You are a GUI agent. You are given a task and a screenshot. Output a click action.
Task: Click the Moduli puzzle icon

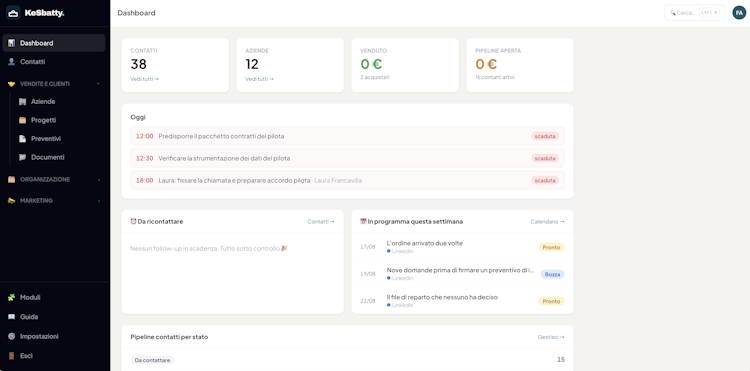[x=11, y=297]
